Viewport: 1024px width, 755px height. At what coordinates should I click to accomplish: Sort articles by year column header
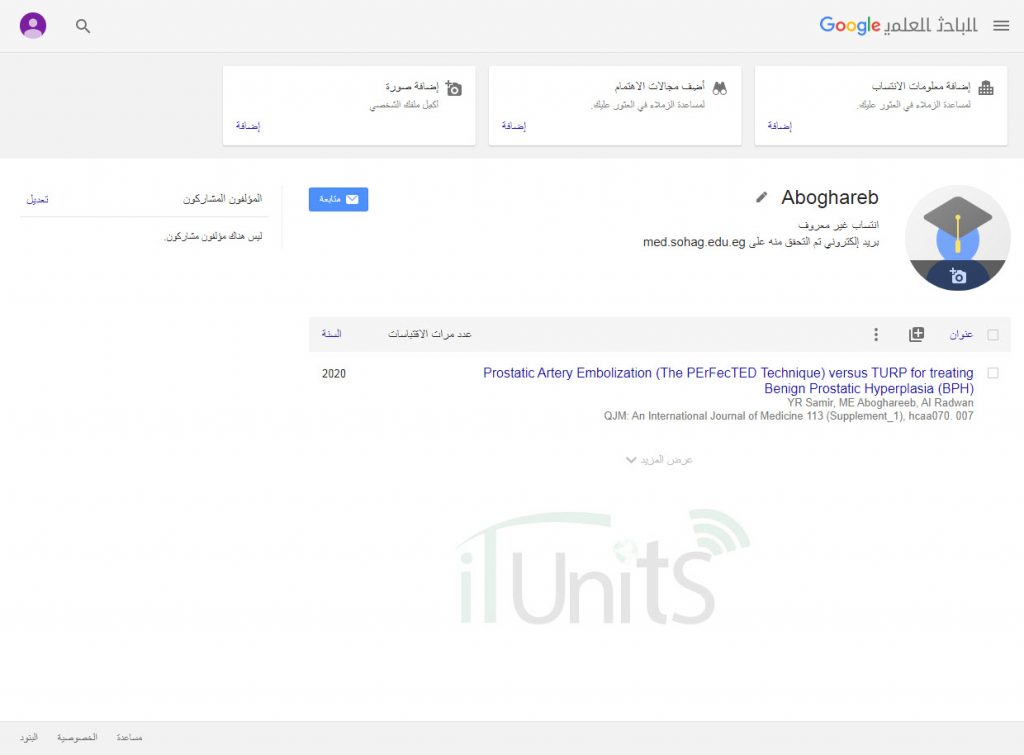(331, 334)
